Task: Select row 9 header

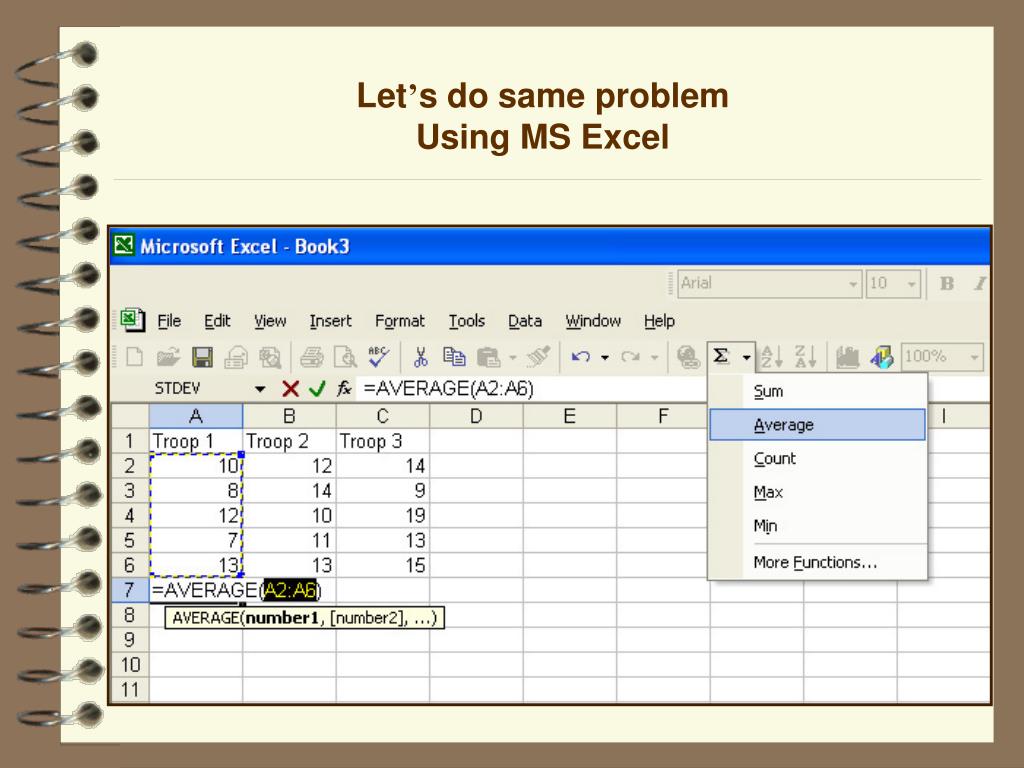Action: tap(129, 639)
